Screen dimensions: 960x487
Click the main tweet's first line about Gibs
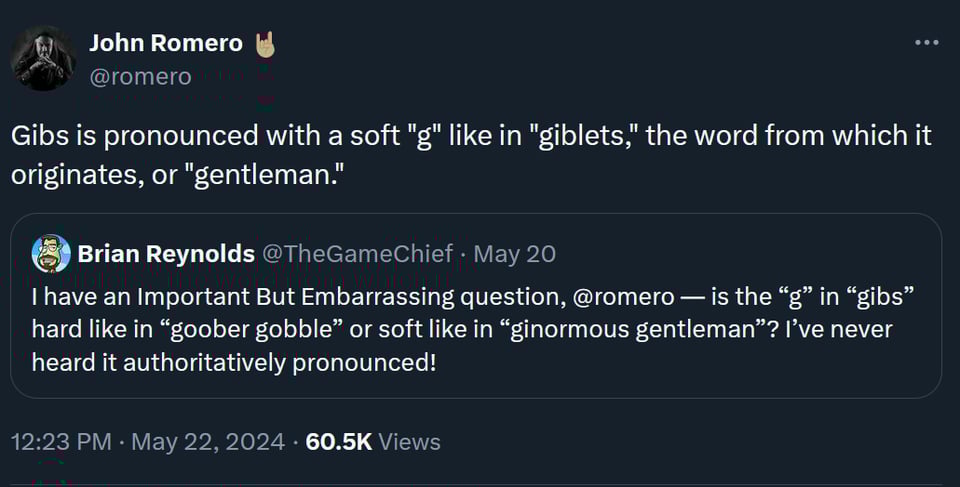coord(470,135)
